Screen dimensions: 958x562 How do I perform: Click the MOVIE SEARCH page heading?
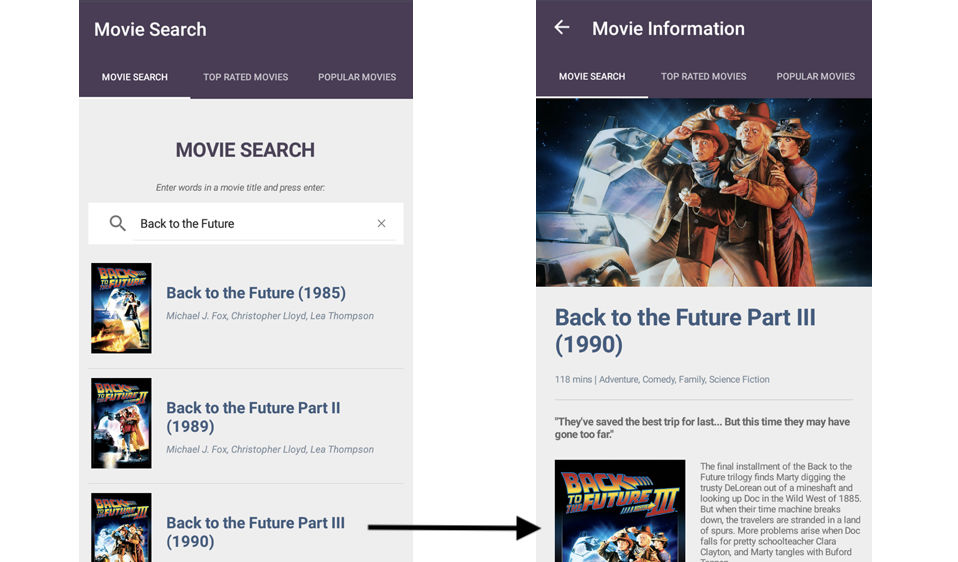point(245,150)
